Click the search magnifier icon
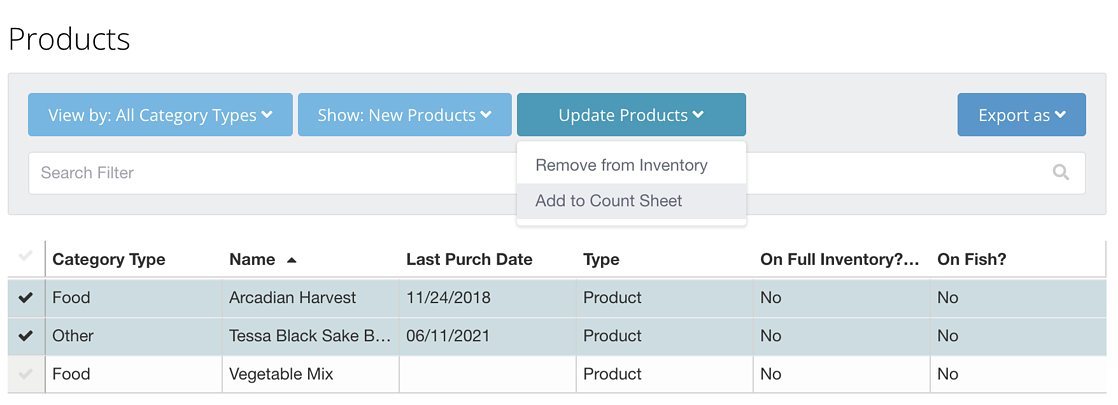Screen dimensions: 1118x405 (x=1060, y=173)
